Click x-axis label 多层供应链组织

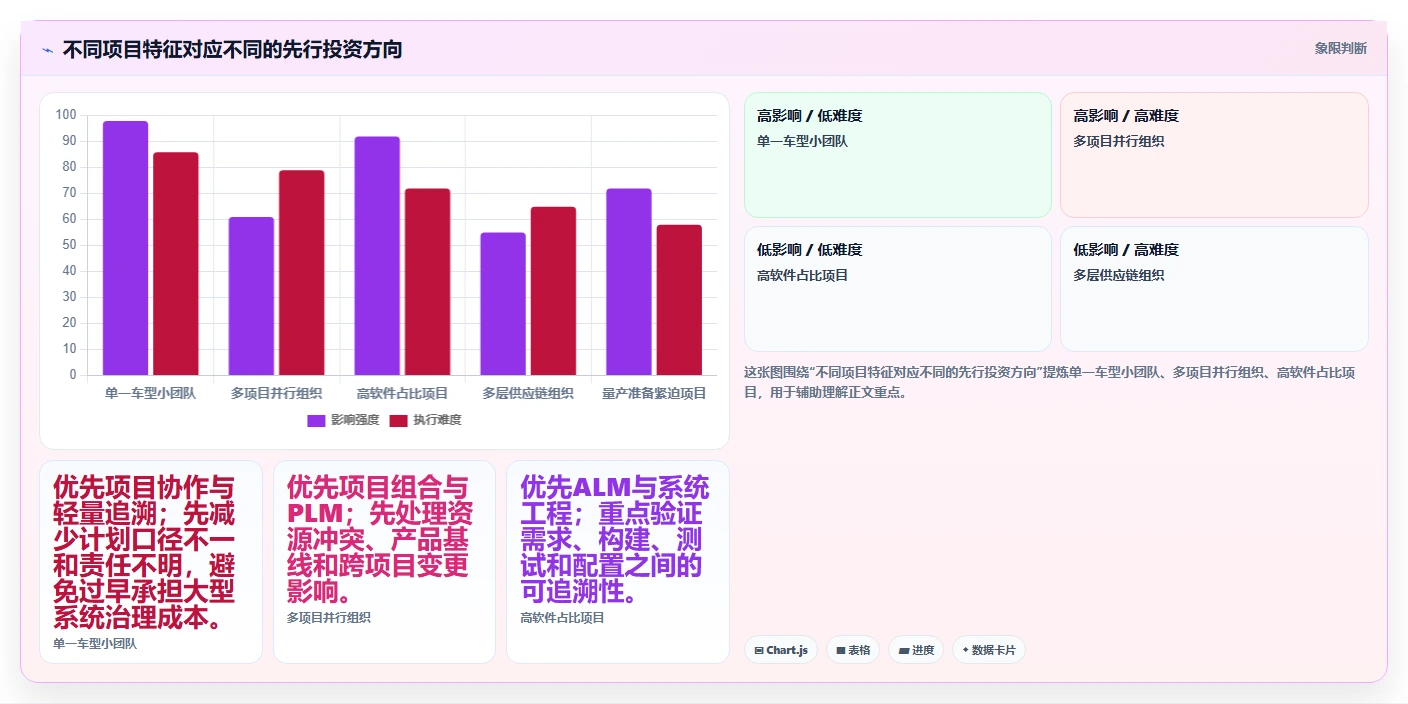pos(528,393)
